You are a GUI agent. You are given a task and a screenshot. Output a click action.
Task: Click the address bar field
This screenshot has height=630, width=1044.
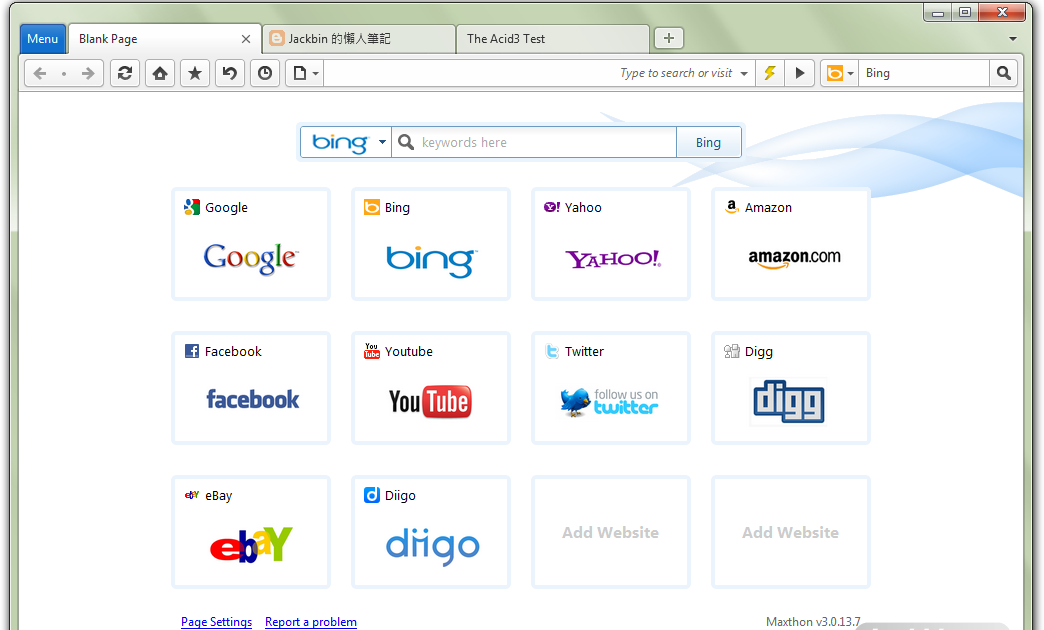point(539,73)
